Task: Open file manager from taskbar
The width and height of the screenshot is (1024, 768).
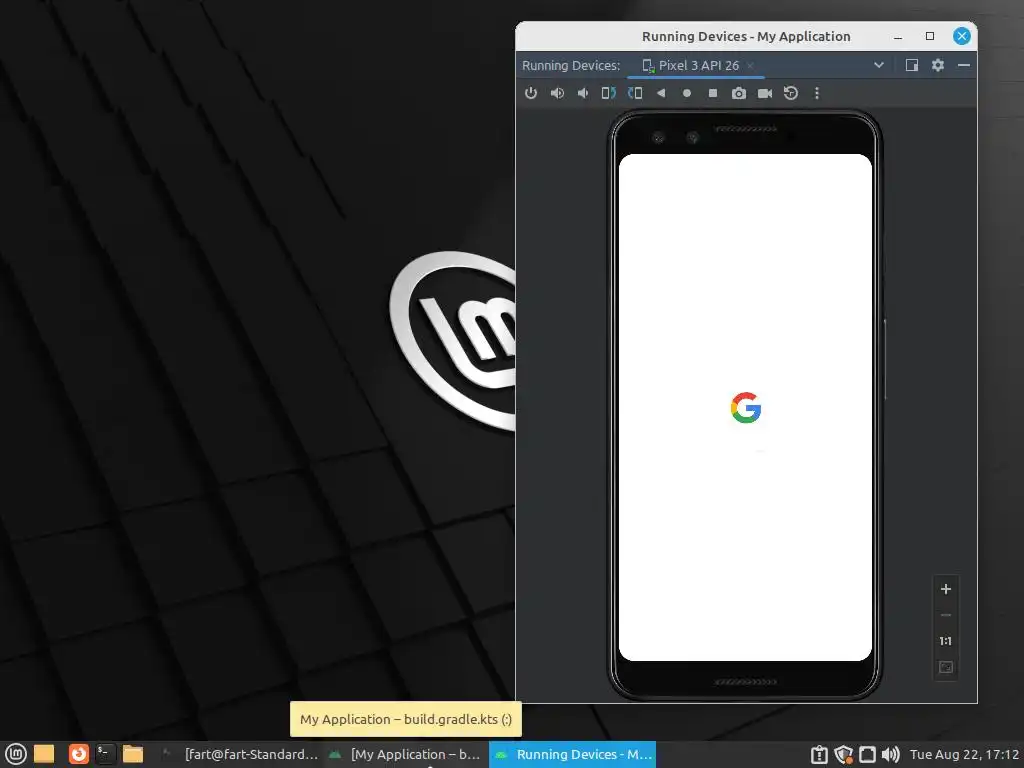Action: 133,754
